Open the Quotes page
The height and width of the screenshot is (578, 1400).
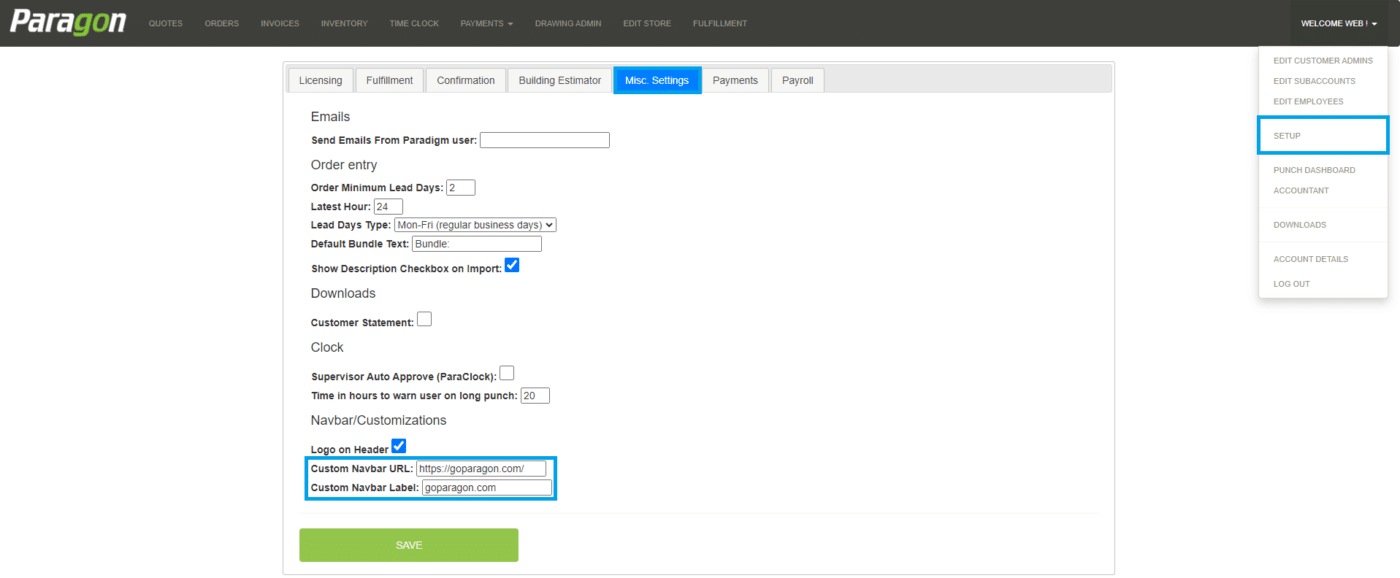[x=165, y=23]
